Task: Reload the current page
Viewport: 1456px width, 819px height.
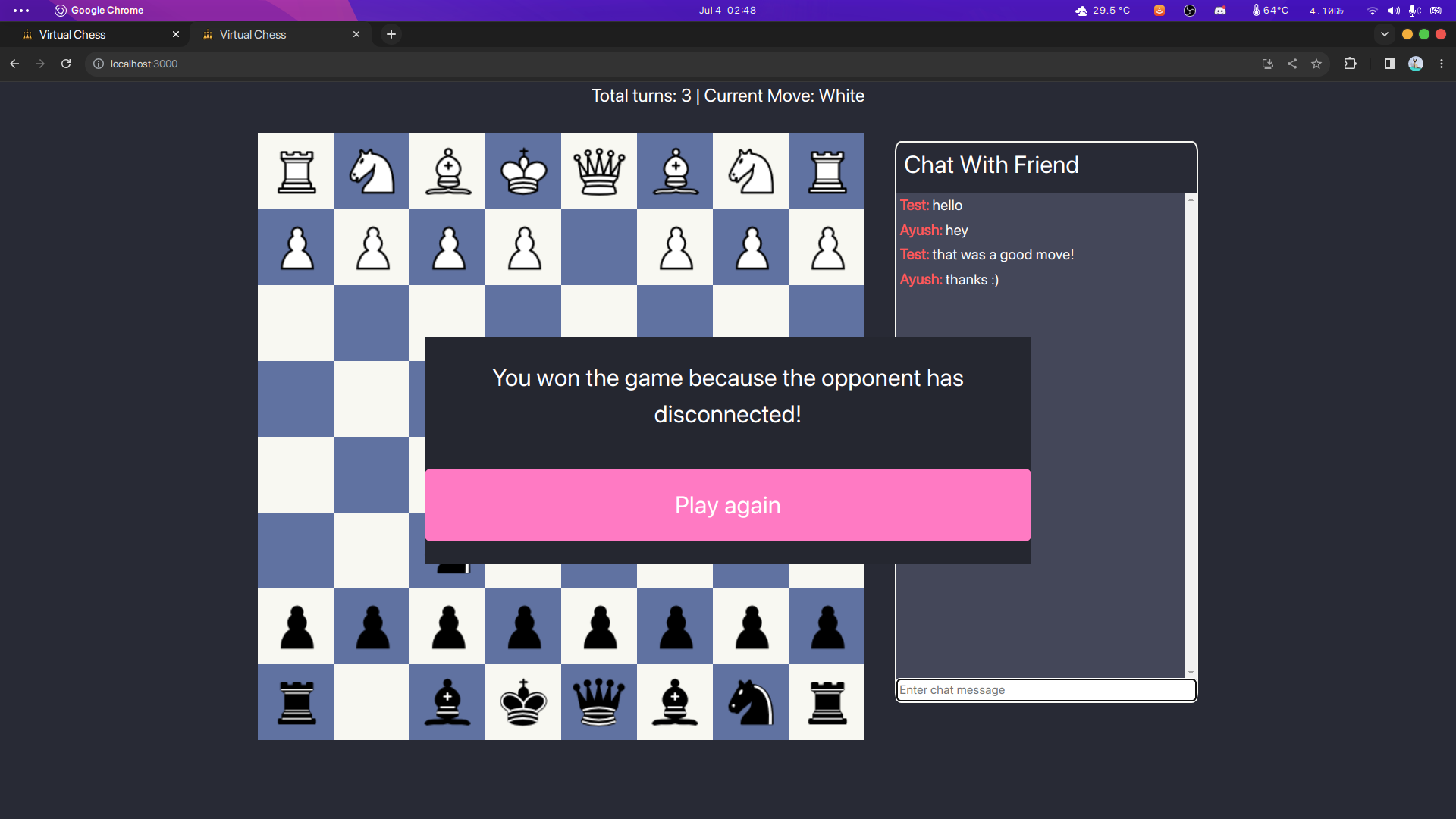Action: (66, 64)
